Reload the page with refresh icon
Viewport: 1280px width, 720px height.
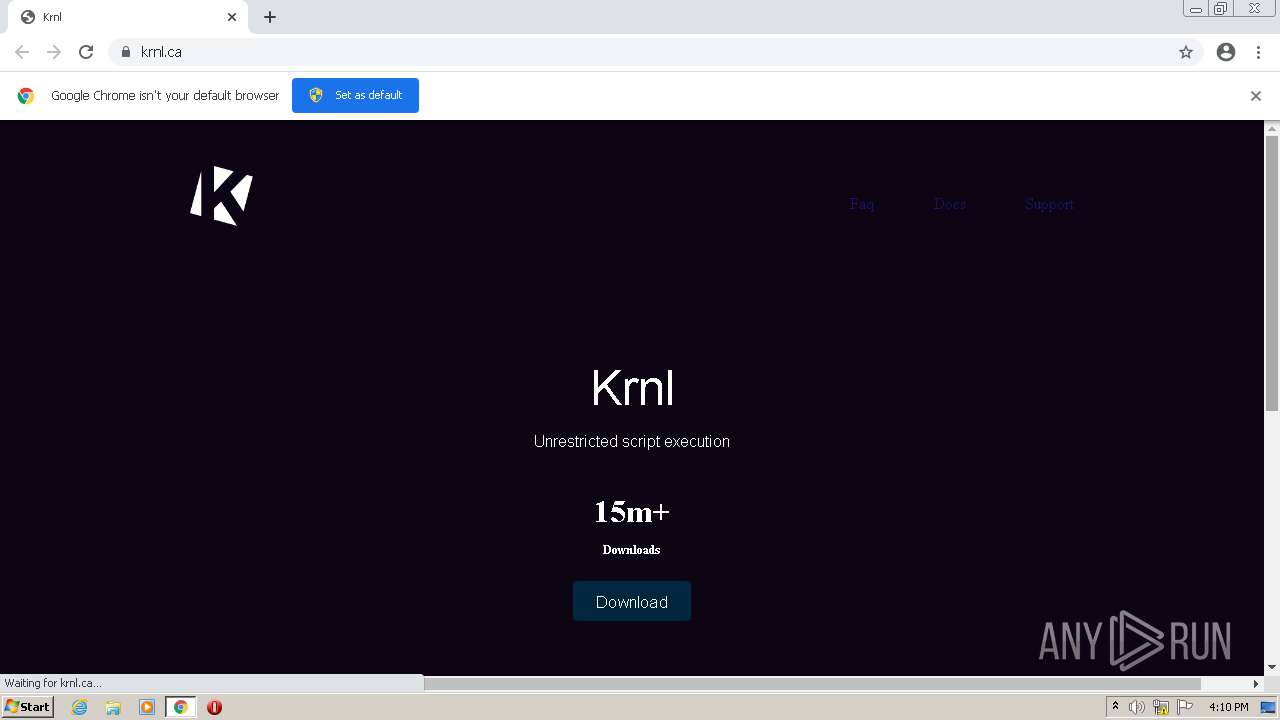click(x=86, y=52)
